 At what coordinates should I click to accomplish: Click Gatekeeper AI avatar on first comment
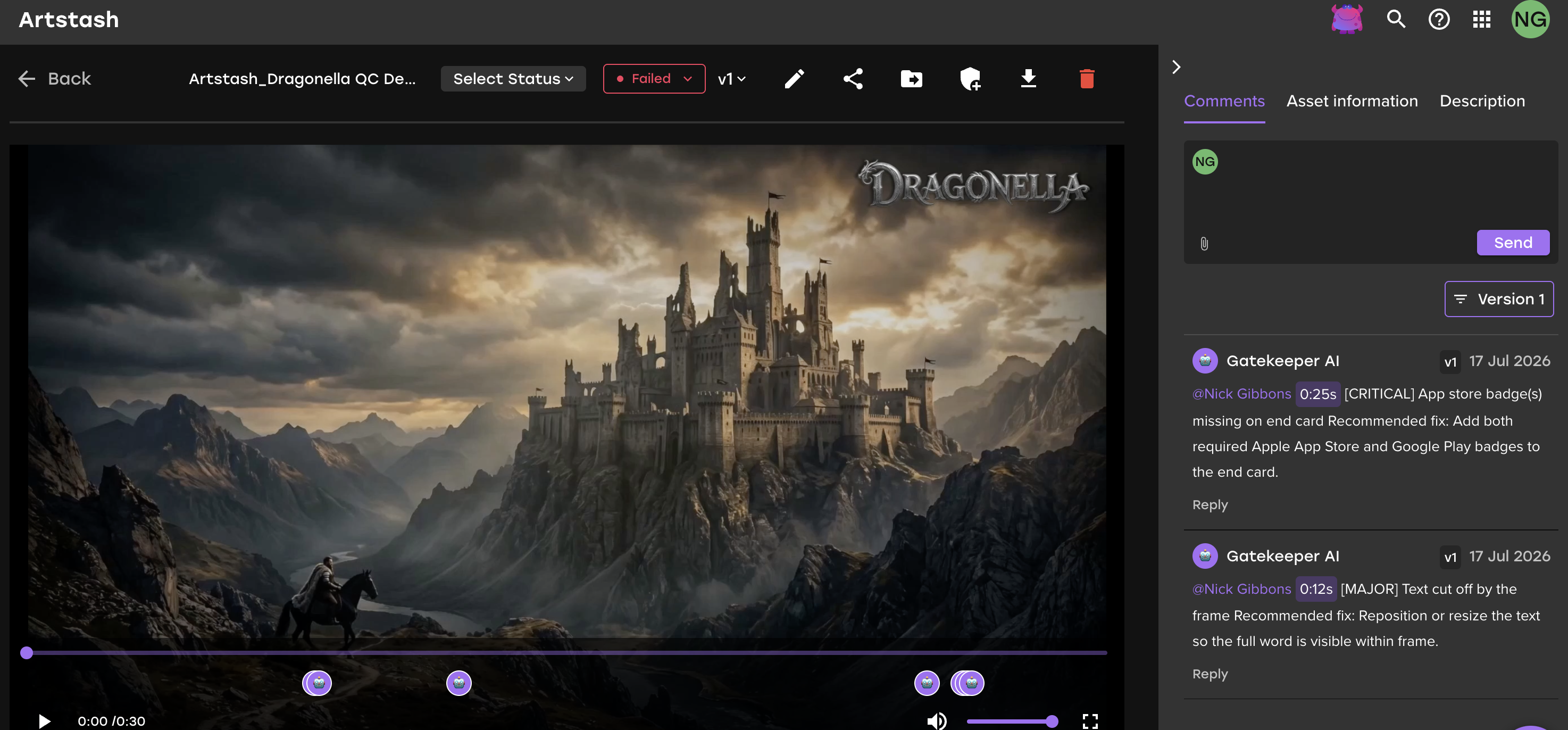pyautogui.click(x=1205, y=360)
